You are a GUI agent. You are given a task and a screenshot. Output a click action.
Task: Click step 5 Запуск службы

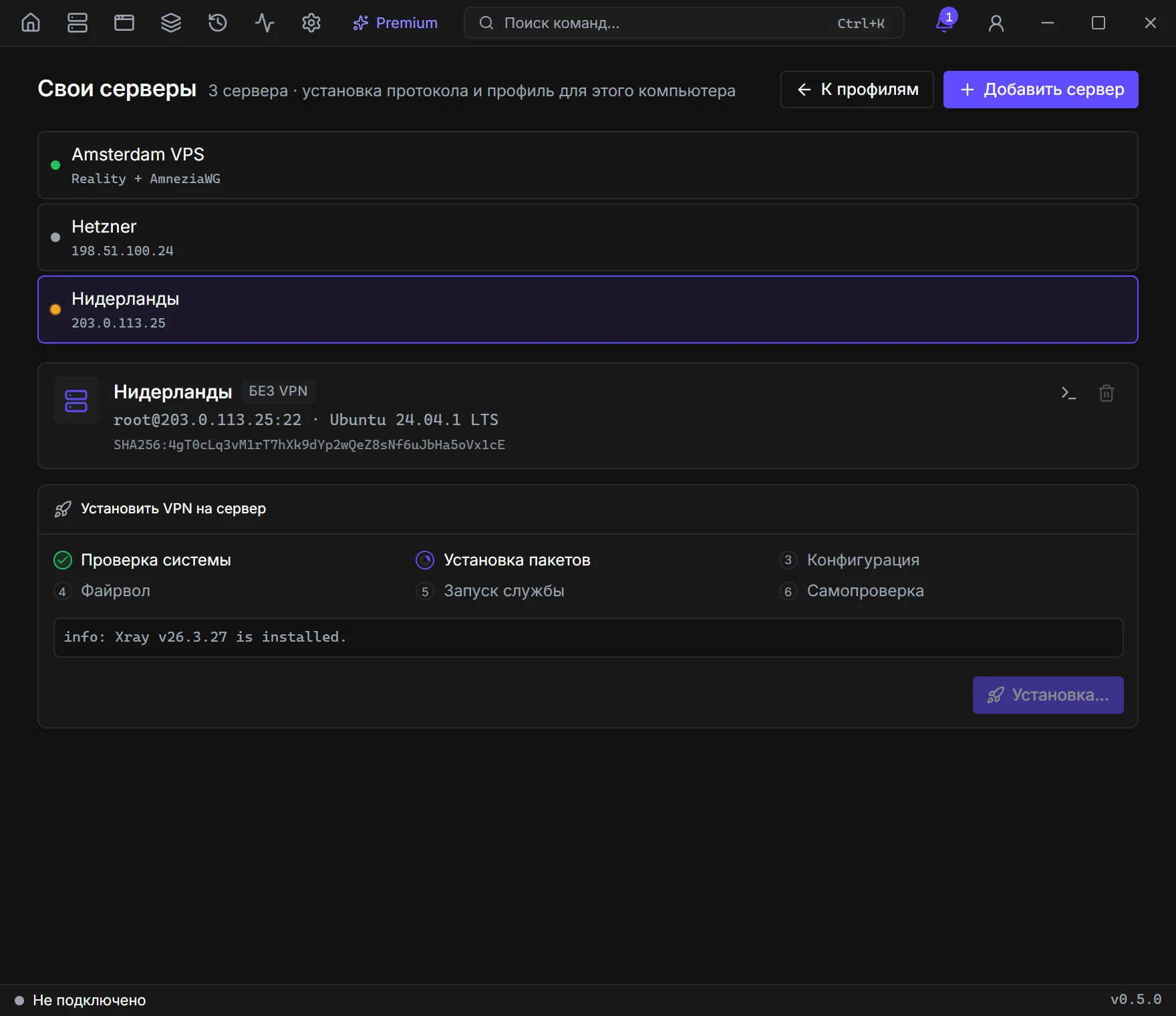(x=490, y=591)
